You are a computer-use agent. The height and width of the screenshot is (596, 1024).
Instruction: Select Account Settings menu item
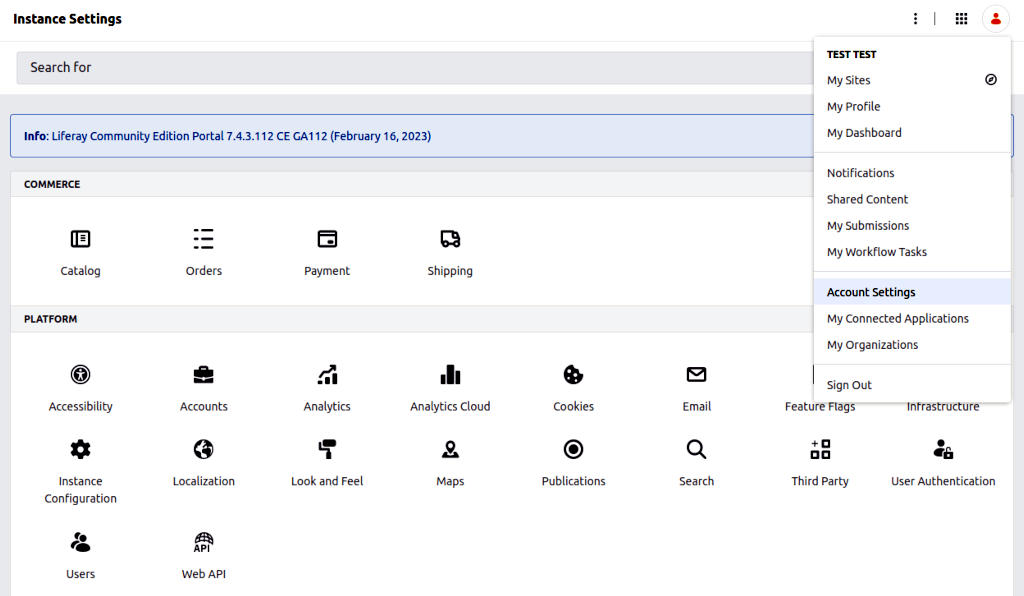(x=912, y=292)
